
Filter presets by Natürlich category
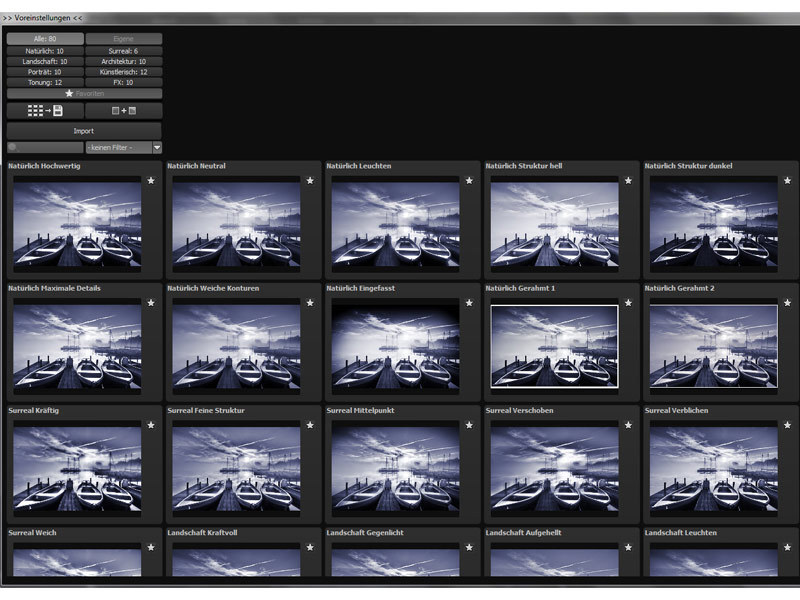point(45,51)
